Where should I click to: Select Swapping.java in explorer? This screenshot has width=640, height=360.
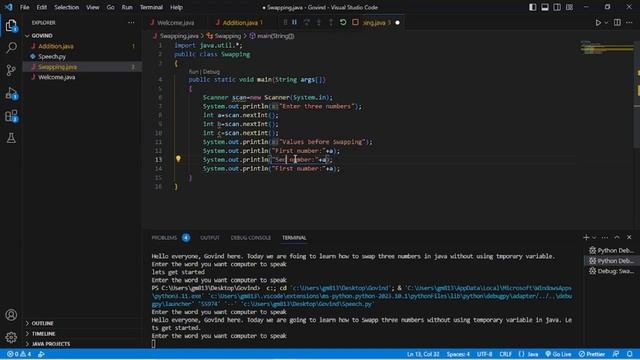click(57, 67)
